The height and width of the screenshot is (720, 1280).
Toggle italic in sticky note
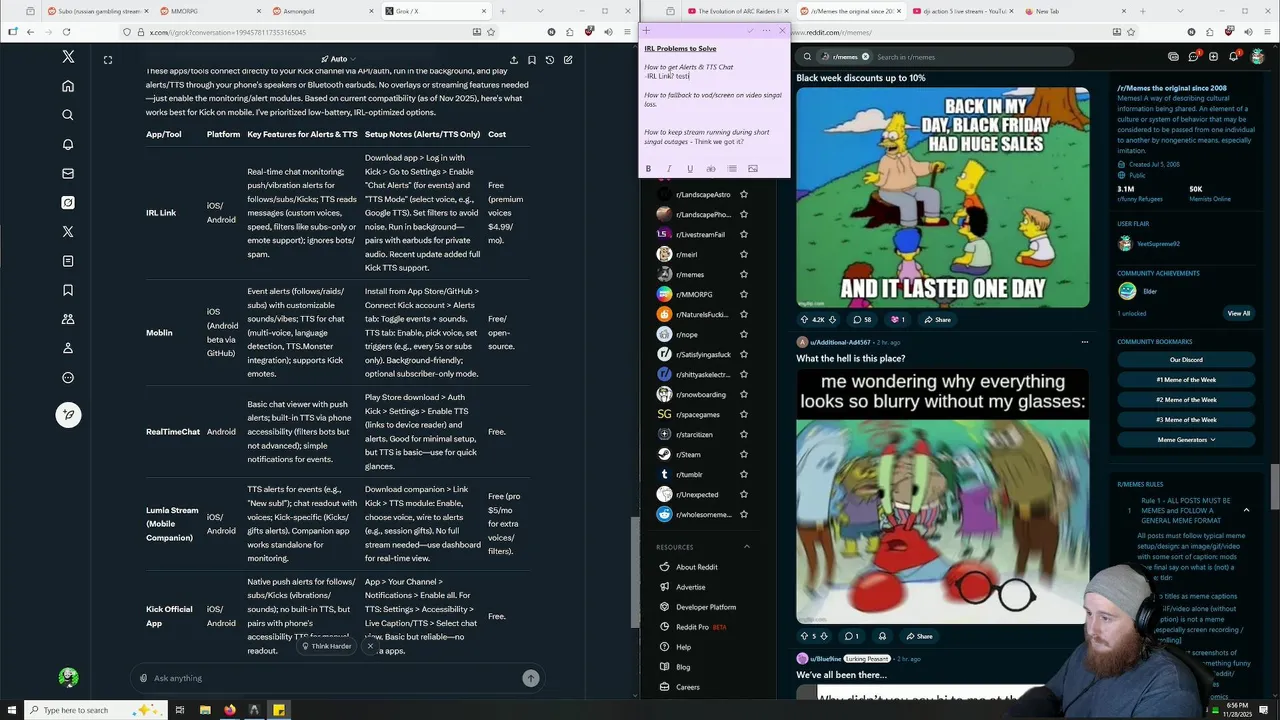669,169
